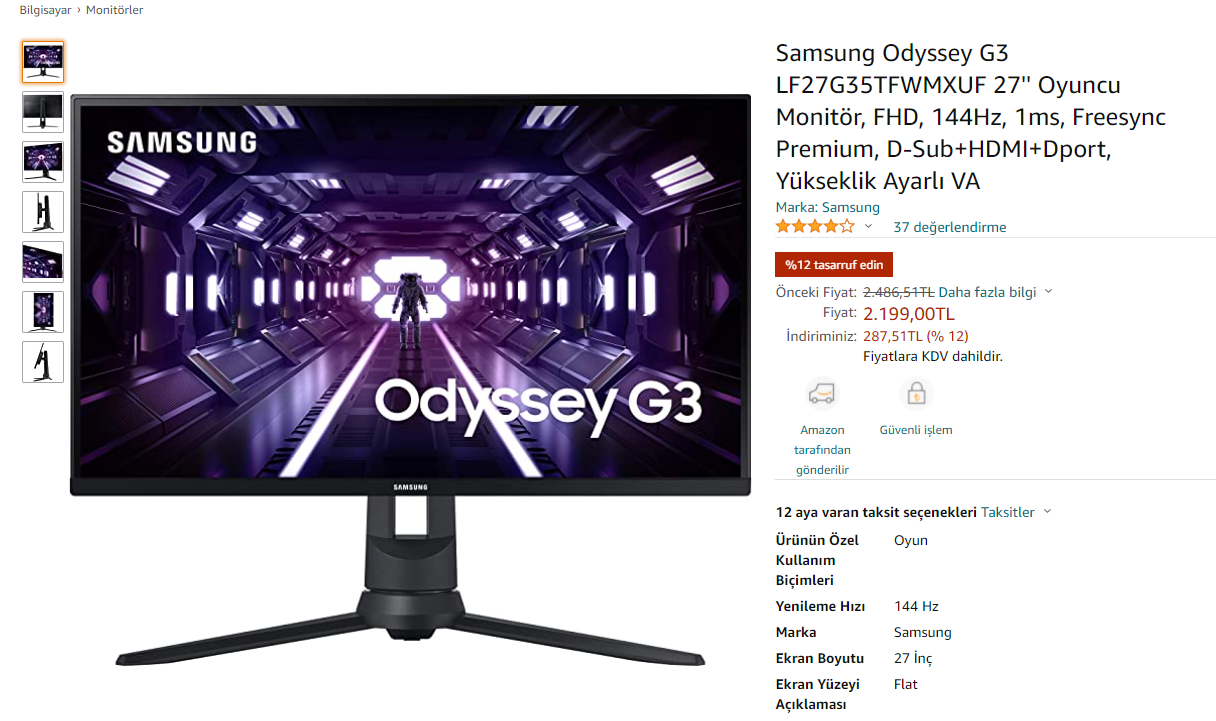The height and width of the screenshot is (721, 1216).
Task: Select the first front-view monitor thumbnail
Action: pyautogui.click(x=43, y=62)
